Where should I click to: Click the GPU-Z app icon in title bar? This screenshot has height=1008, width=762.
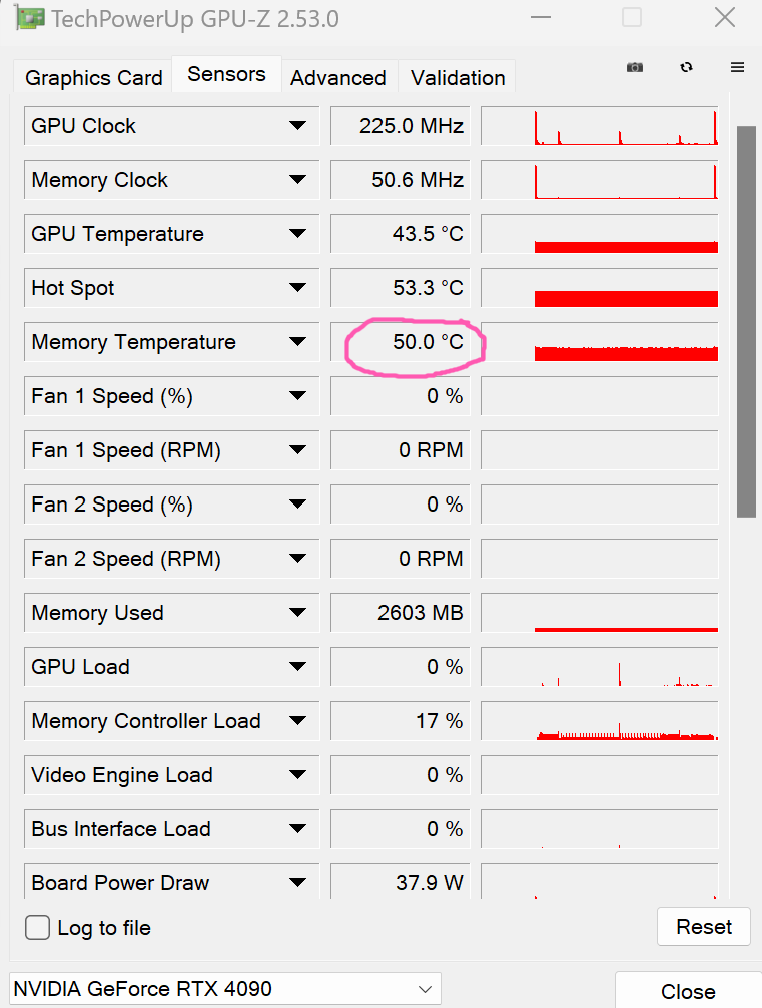[30, 18]
